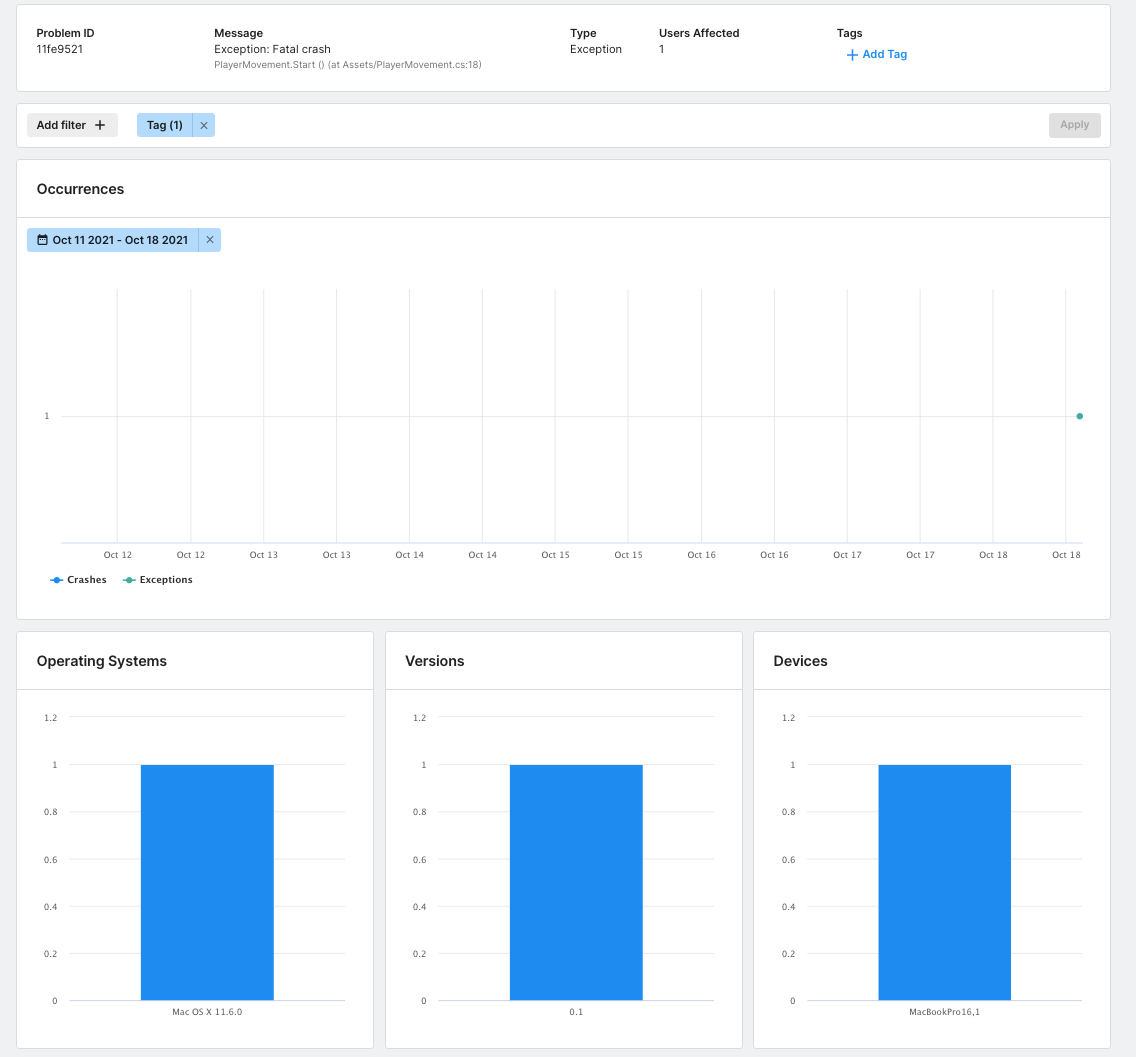1136x1057 pixels.
Task: Click the calendar icon in date range
Action: tap(42, 240)
